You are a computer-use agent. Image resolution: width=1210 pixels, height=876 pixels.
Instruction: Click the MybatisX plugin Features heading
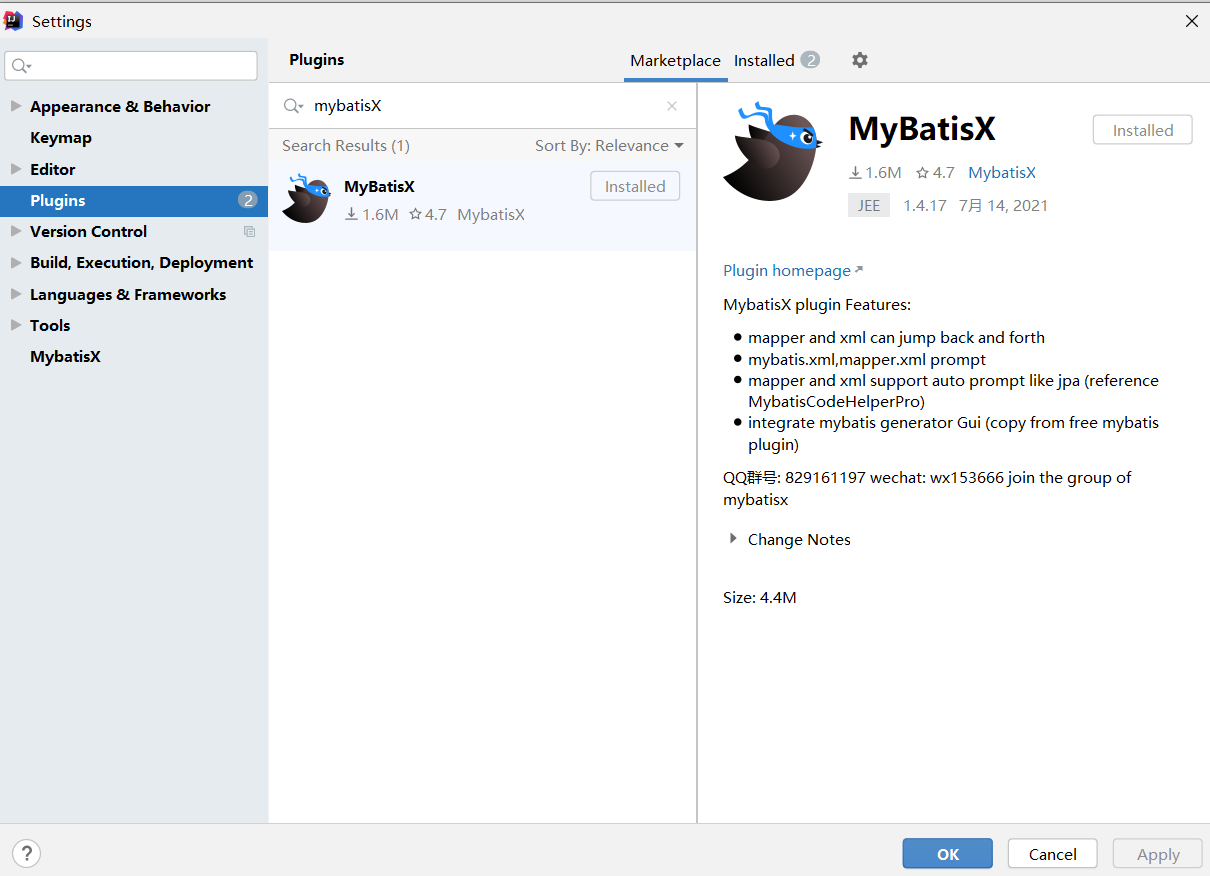click(817, 305)
